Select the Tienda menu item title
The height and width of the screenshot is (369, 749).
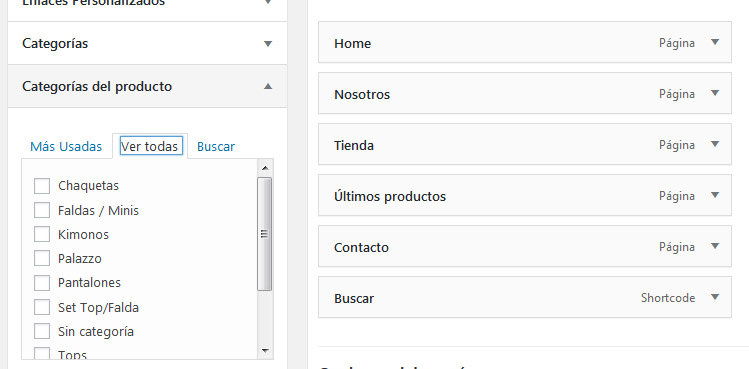point(354,145)
